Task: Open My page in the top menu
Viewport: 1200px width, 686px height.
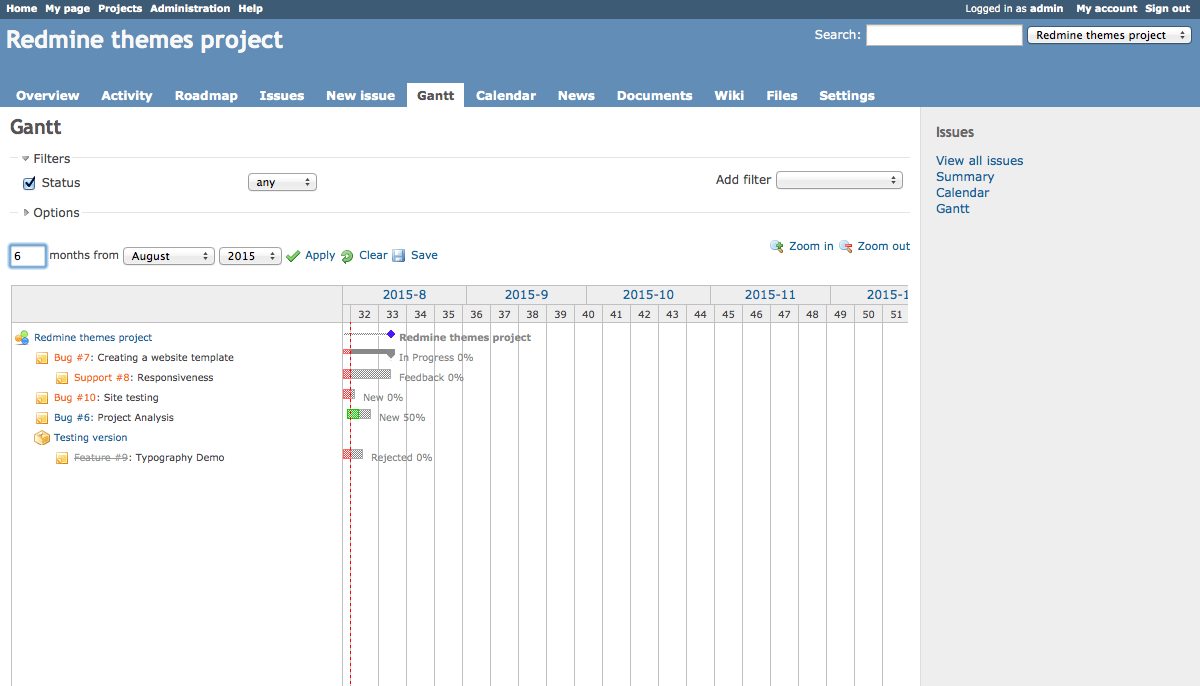Action: [x=67, y=8]
